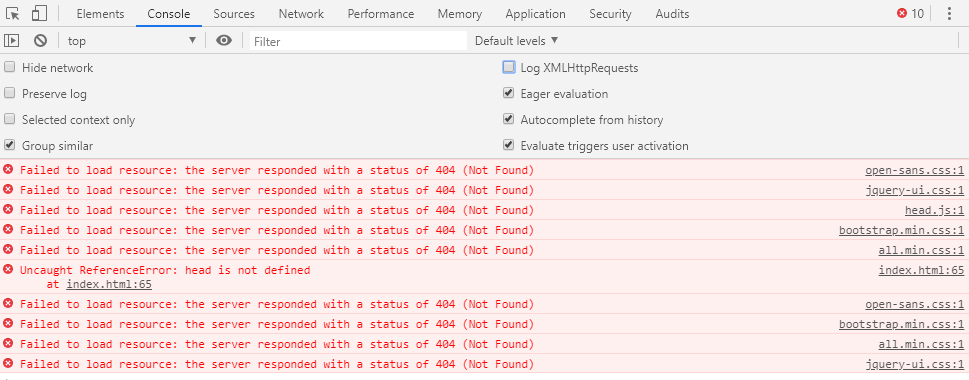
Task: Open the head.js:1 source link
Action: click(934, 210)
